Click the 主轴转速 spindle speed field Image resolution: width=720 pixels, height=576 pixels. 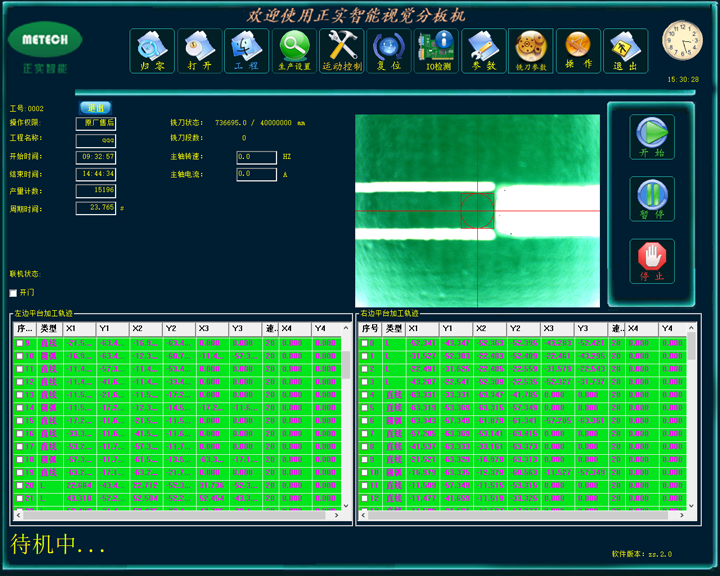256,157
